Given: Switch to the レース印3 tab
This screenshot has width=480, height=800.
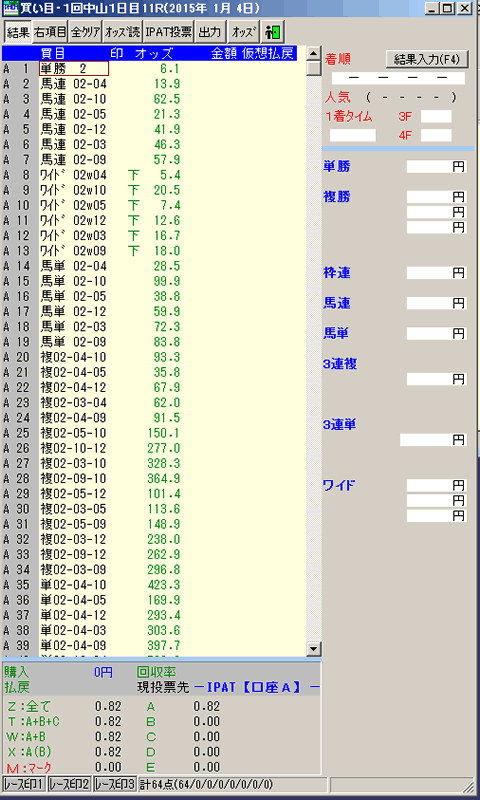Looking at the screenshot, I should [115, 784].
